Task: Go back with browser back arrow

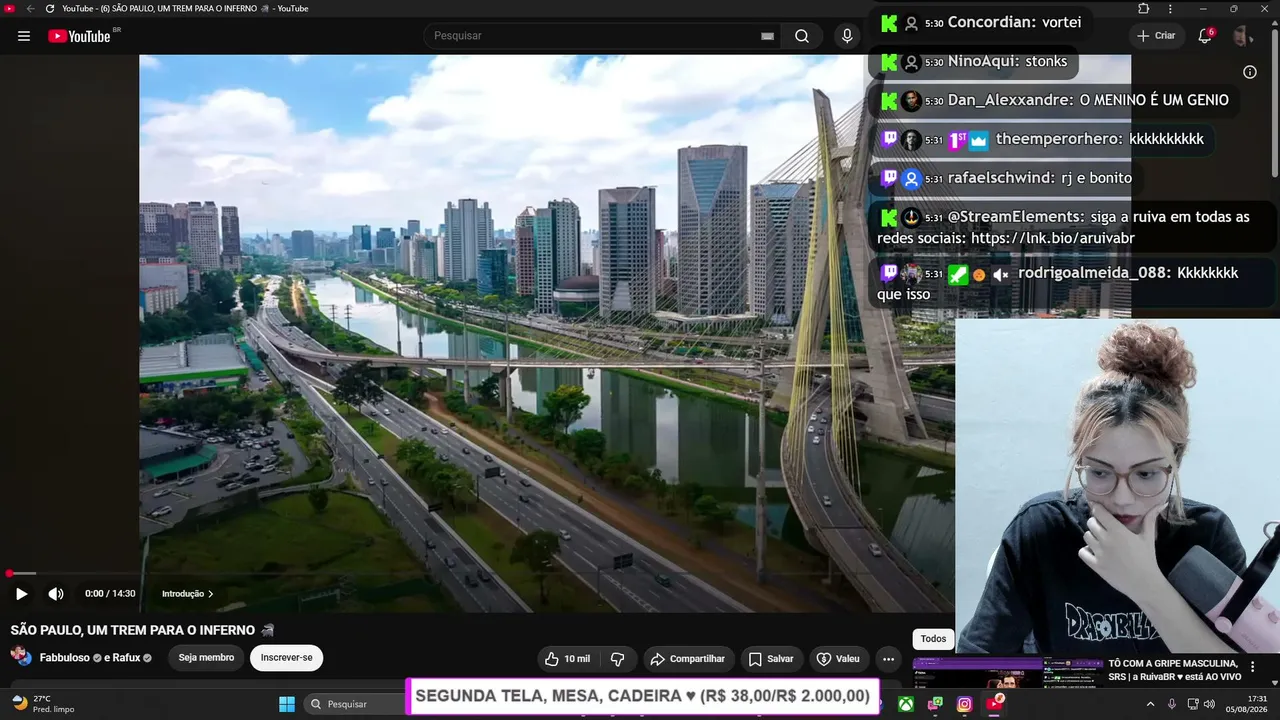Action: (30, 8)
